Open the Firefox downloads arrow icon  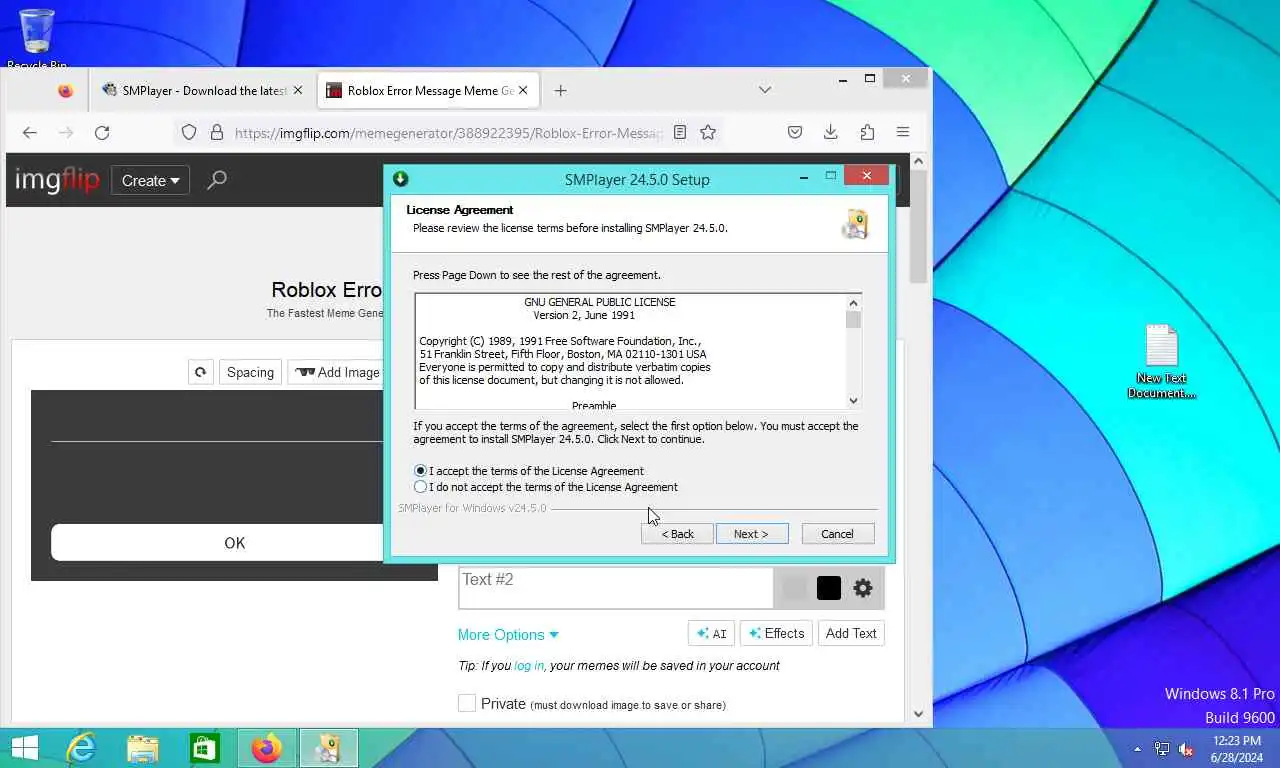click(x=831, y=132)
